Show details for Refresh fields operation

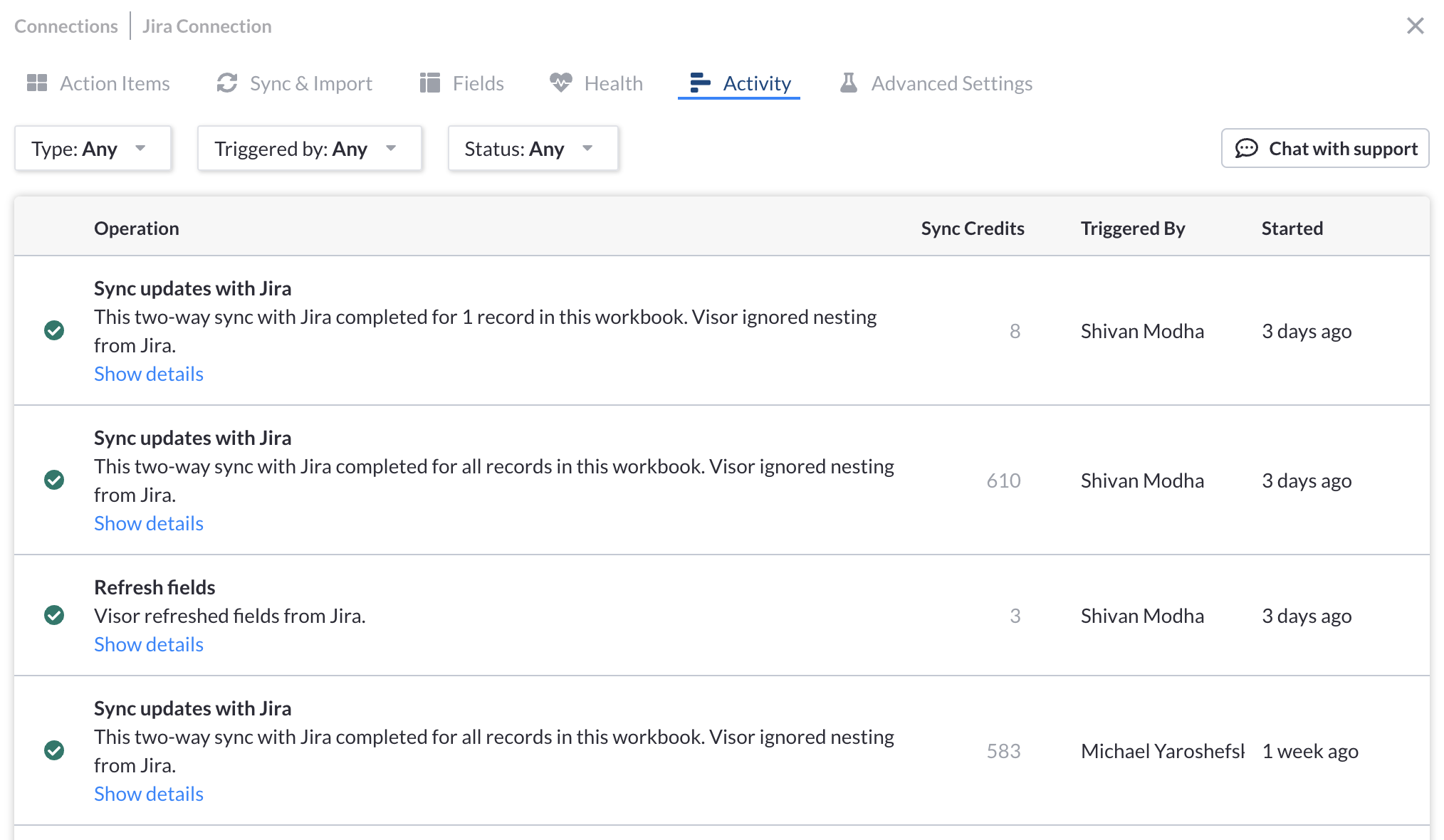[x=149, y=644]
